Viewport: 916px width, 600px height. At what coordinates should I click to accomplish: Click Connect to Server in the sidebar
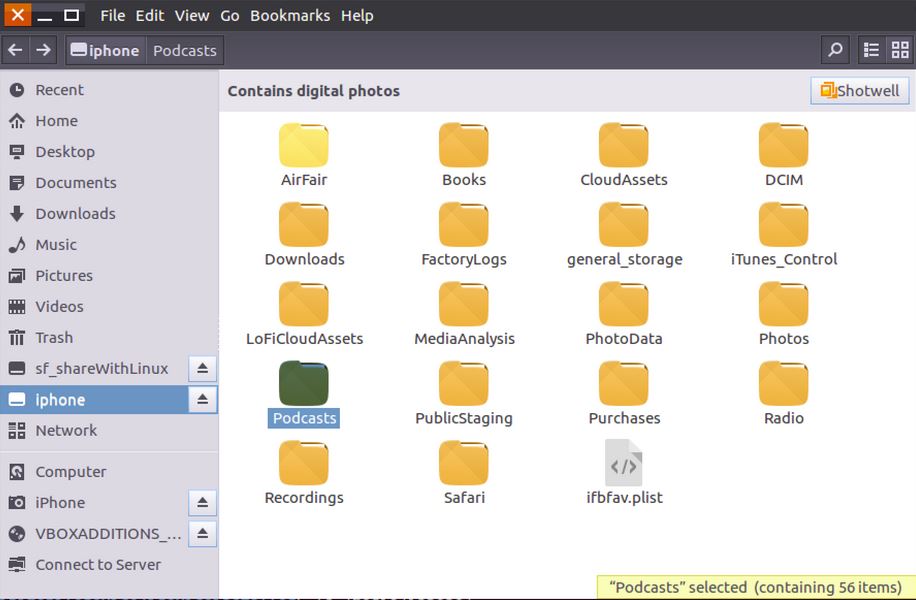point(98,564)
